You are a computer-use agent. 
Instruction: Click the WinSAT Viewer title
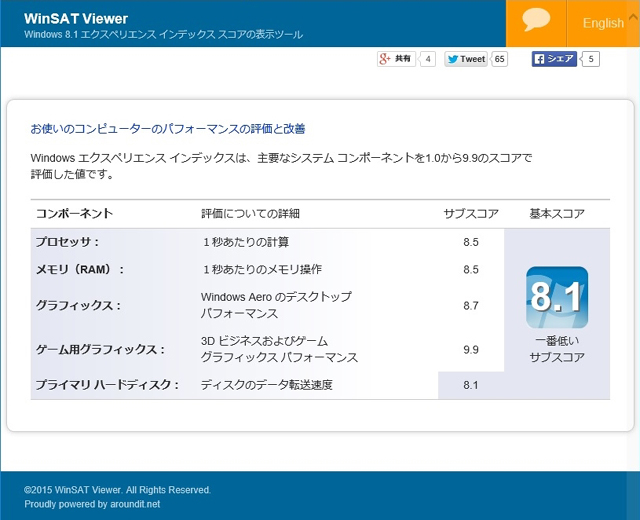76,19
